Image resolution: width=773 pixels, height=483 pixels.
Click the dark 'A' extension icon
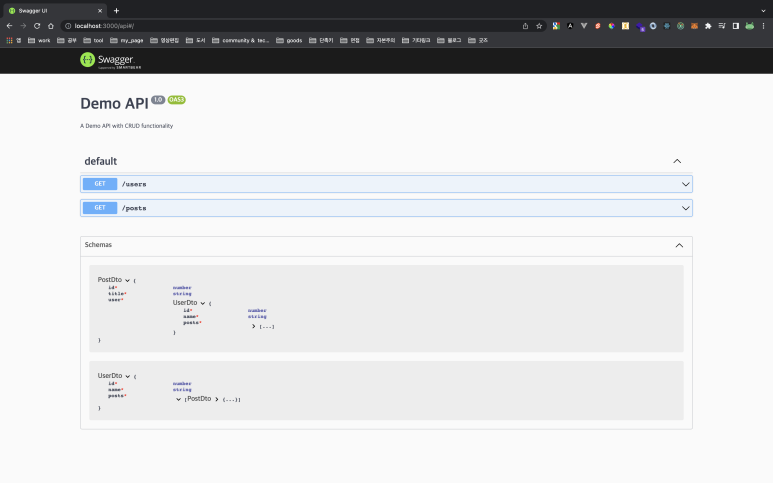coord(570,26)
